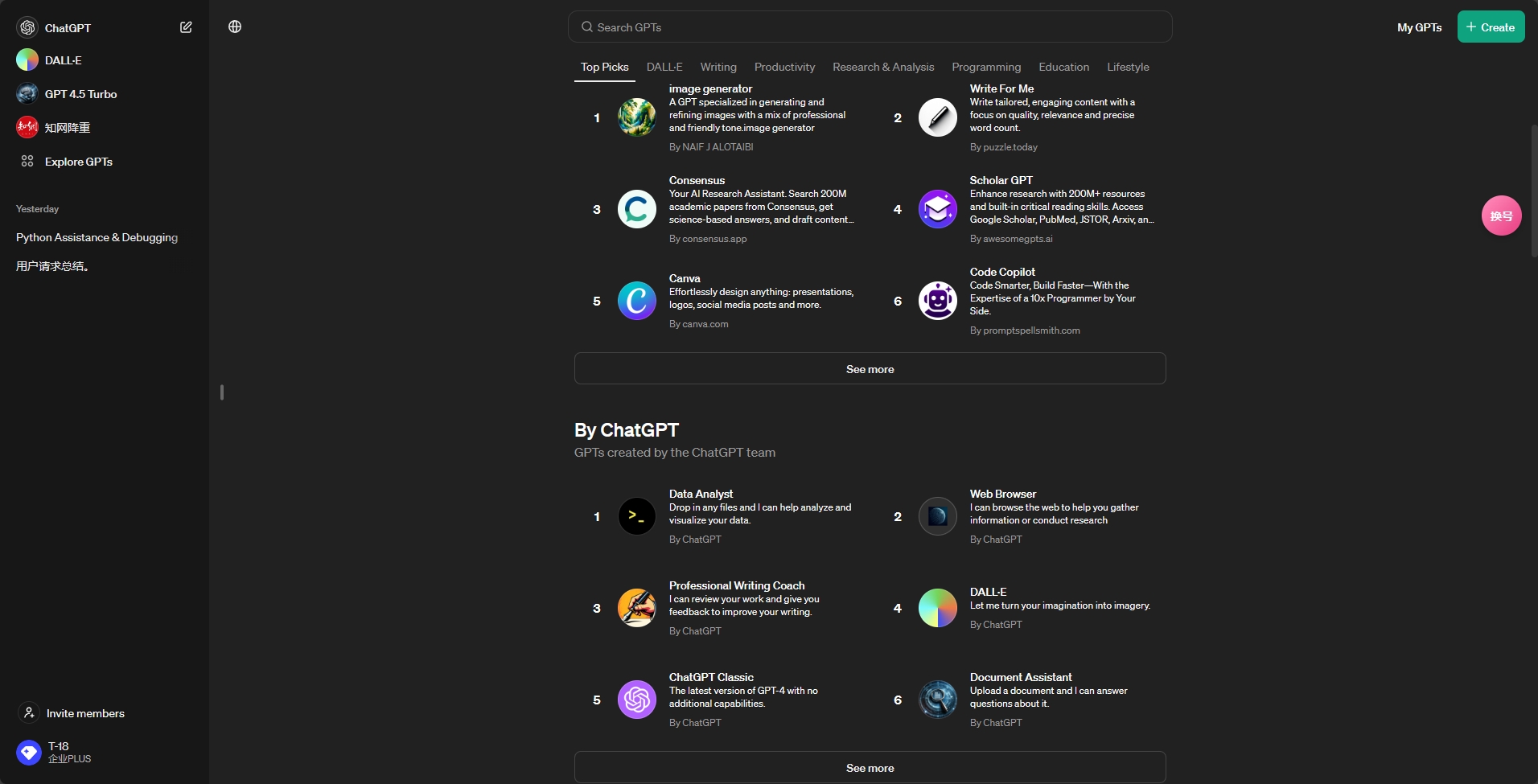
Task: Click the By canva.com author text
Action: (699, 324)
